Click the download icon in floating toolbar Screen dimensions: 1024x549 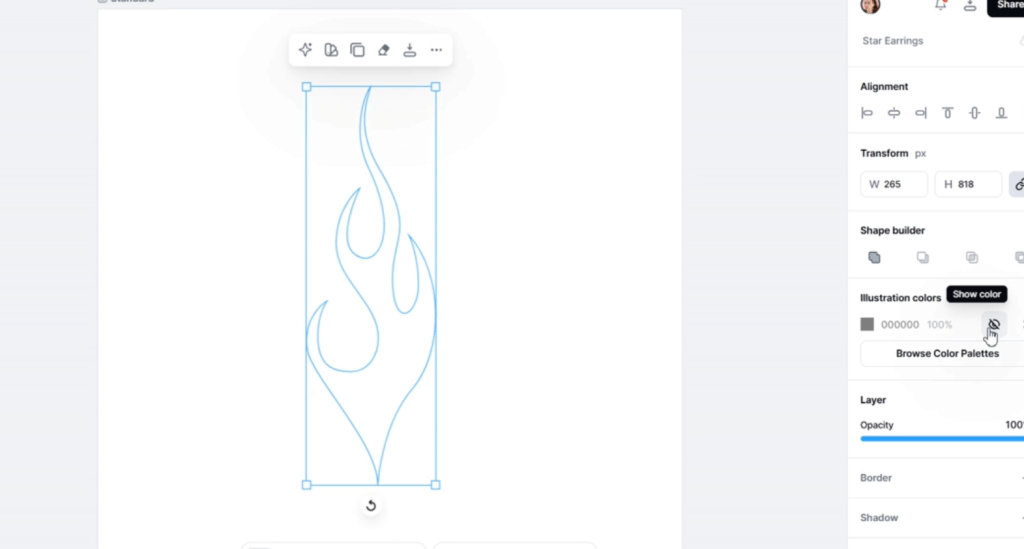point(410,50)
